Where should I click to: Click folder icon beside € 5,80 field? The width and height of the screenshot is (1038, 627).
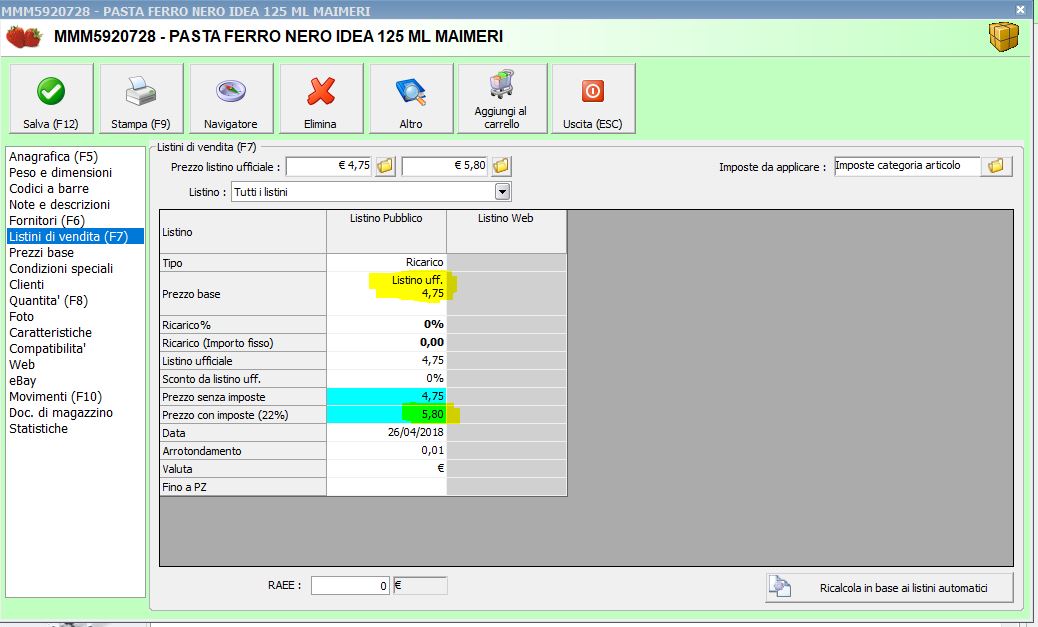501,166
